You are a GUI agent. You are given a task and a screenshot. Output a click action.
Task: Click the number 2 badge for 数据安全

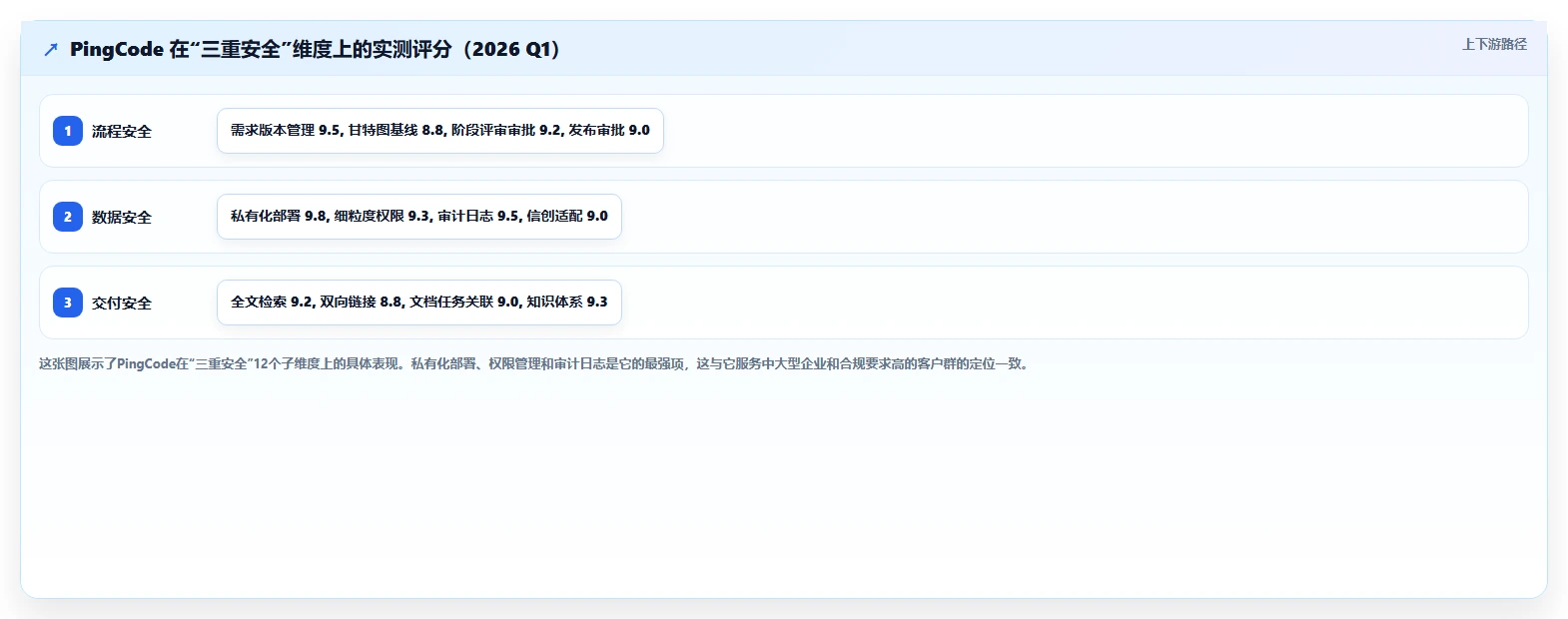pyautogui.click(x=68, y=217)
